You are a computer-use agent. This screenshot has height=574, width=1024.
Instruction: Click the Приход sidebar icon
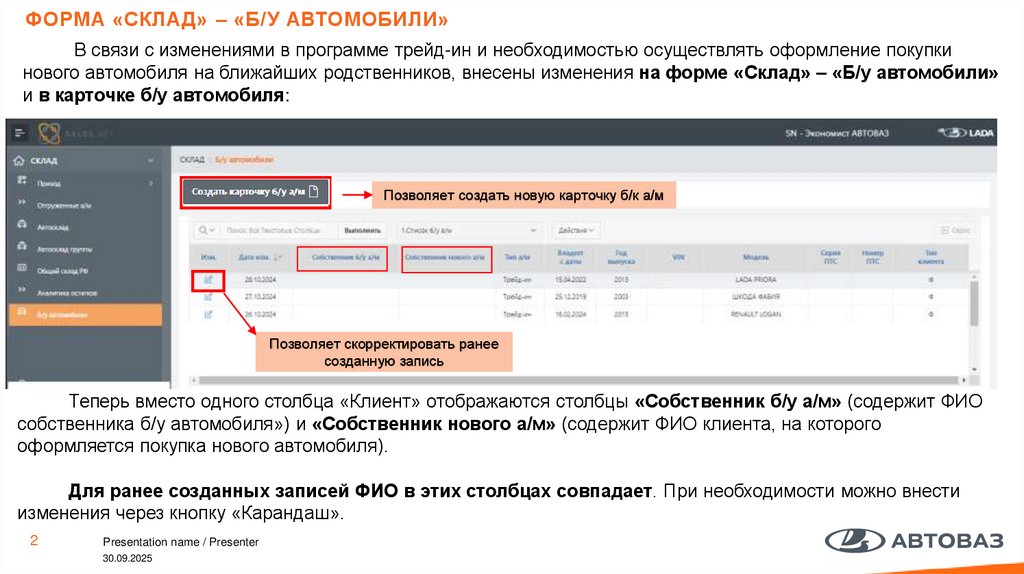pos(22,180)
